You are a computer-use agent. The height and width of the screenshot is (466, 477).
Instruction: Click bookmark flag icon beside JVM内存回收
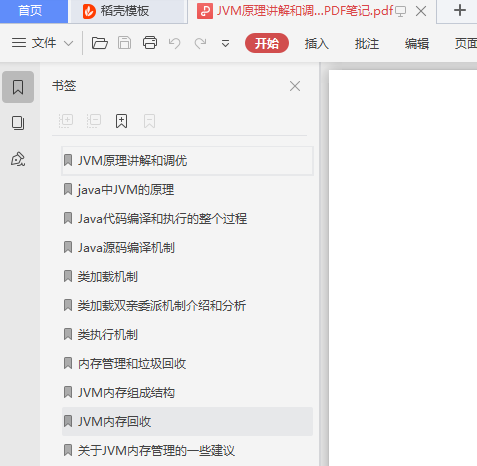(68, 421)
